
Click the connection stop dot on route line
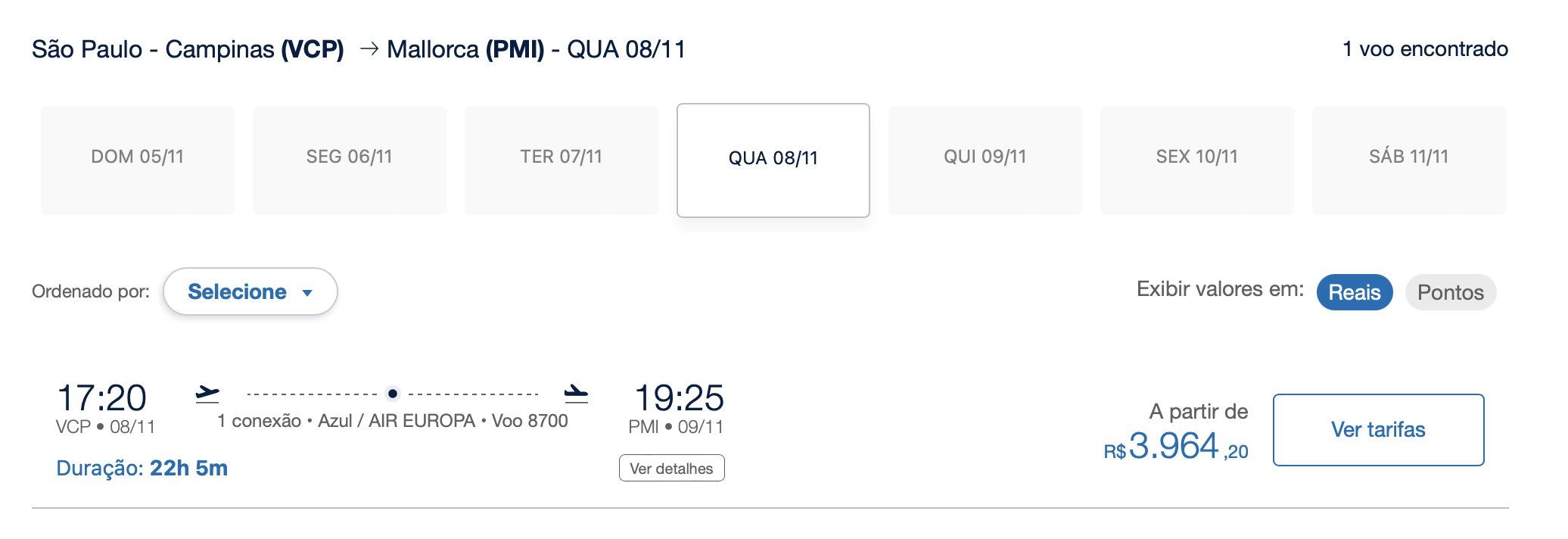(x=392, y=394)
